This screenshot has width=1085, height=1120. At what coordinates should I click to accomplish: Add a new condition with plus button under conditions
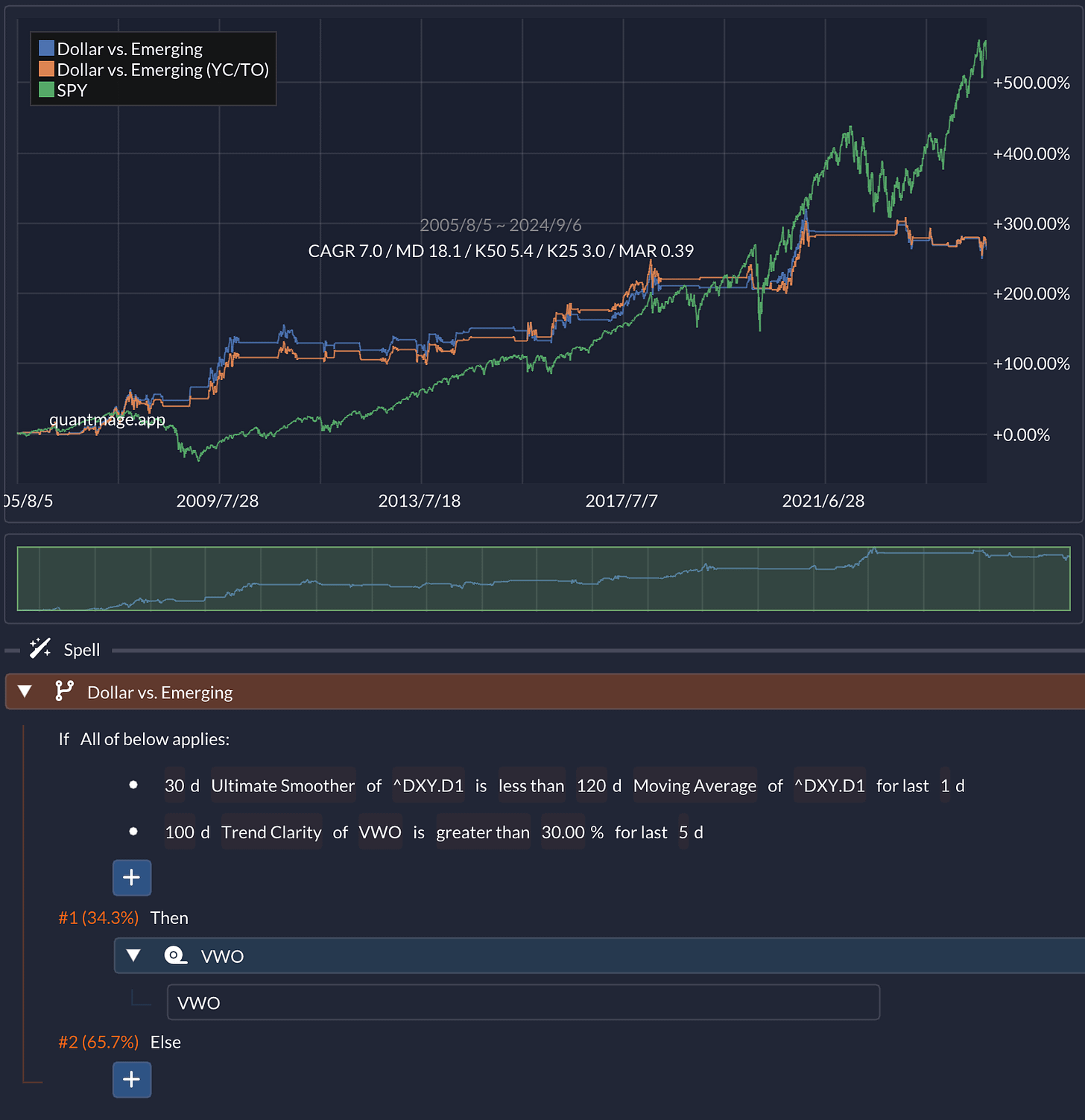132,877
